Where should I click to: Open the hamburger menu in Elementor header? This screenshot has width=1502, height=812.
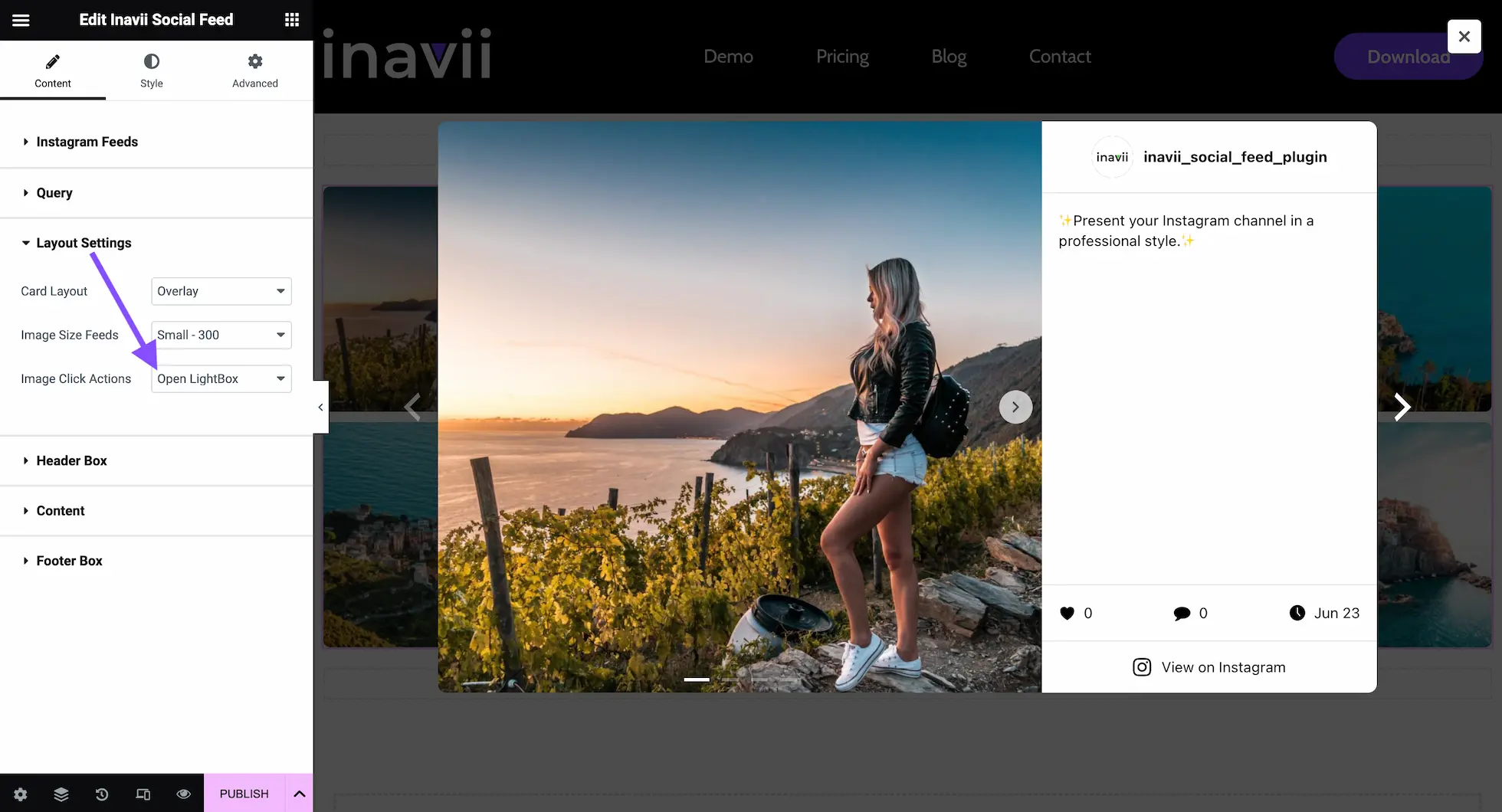click(x=21, y=20)
